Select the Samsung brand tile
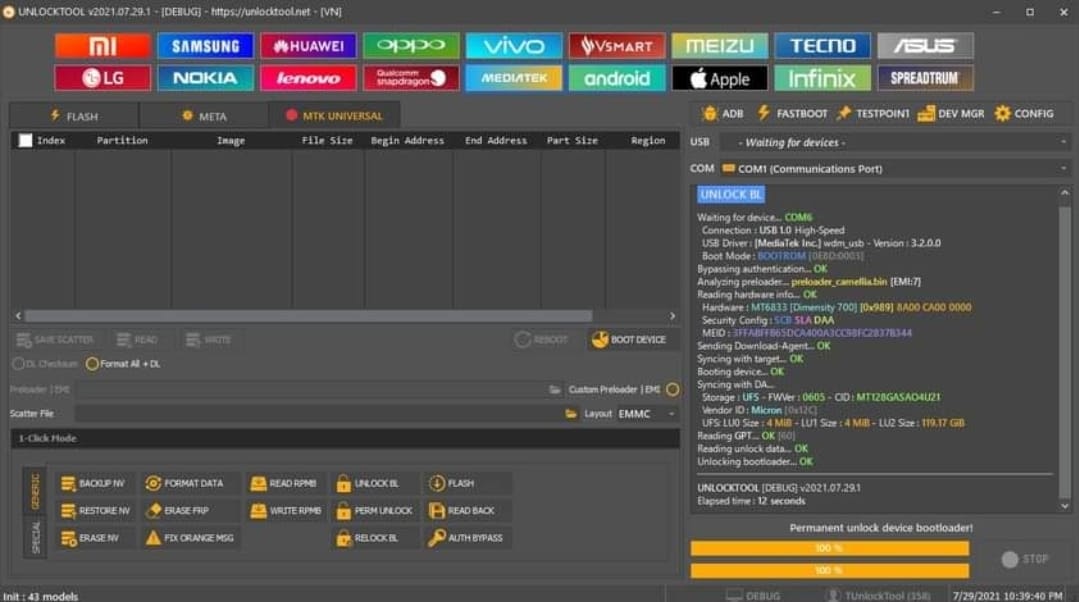Viewport: 1079px width, 602px height. tap(205, 46)
